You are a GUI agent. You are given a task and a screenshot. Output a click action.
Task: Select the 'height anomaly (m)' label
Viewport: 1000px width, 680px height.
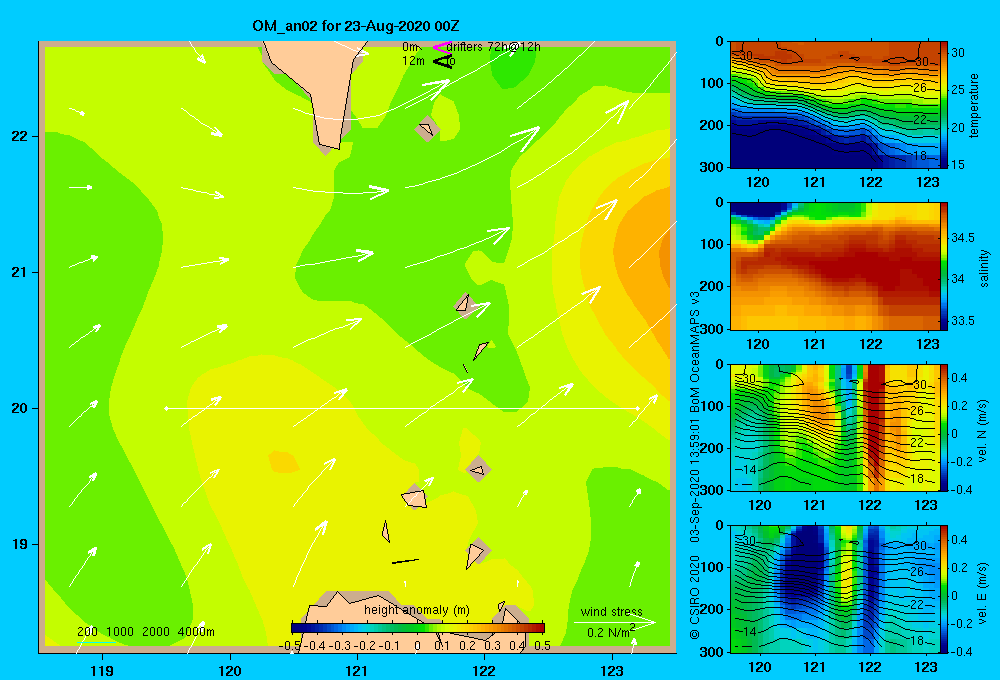pyautogui.click(x=417, y=610)
